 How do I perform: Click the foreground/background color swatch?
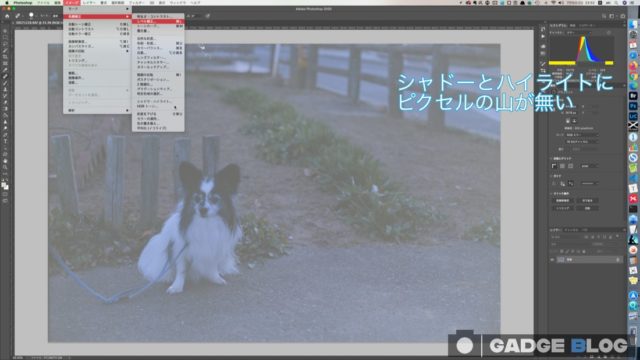(x=5, y=186)
